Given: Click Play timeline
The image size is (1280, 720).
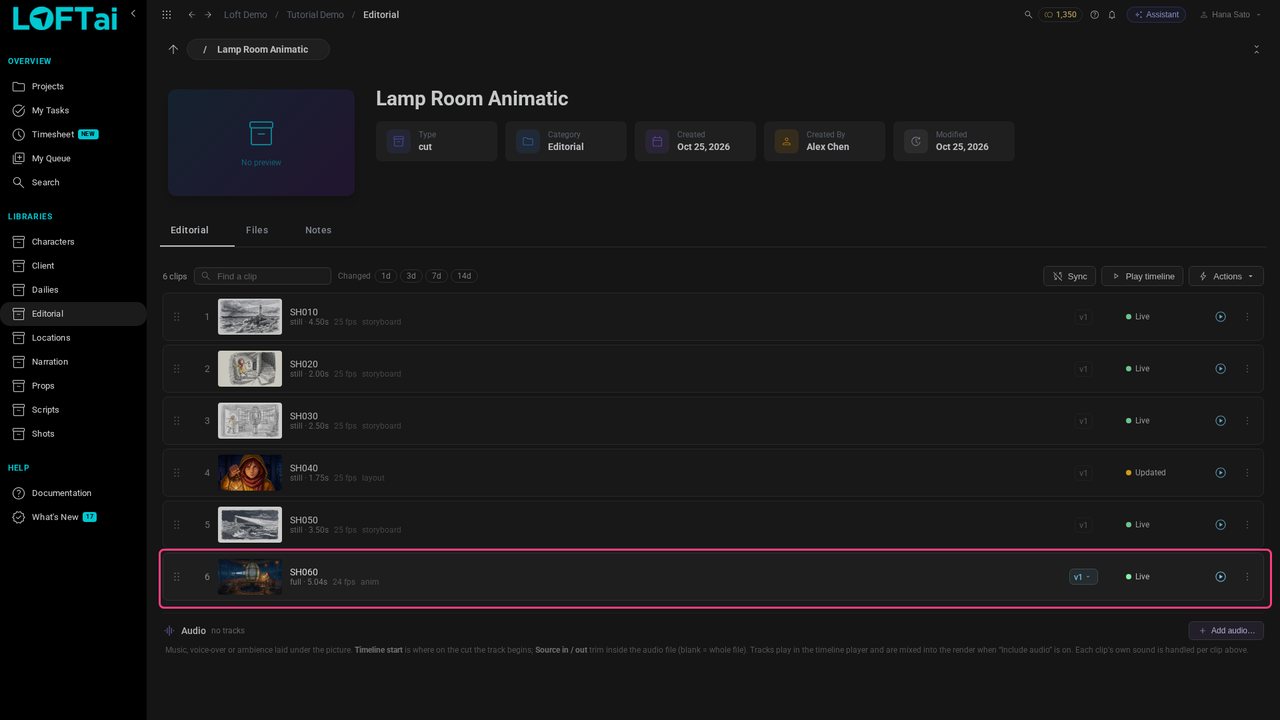Looking at the screenshot, I should pos(1142,276).
